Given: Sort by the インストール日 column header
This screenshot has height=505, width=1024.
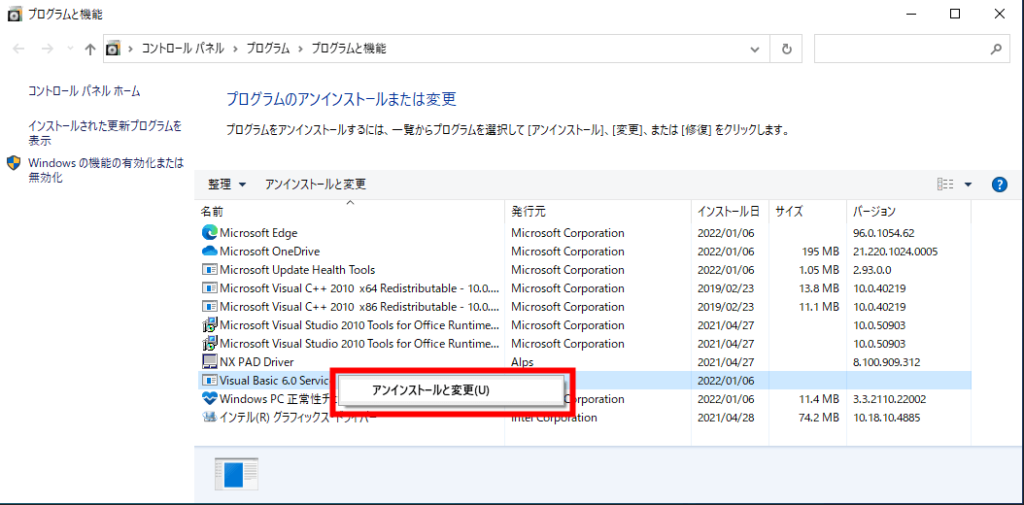Looking at the screenshot, I should (730, 212).
